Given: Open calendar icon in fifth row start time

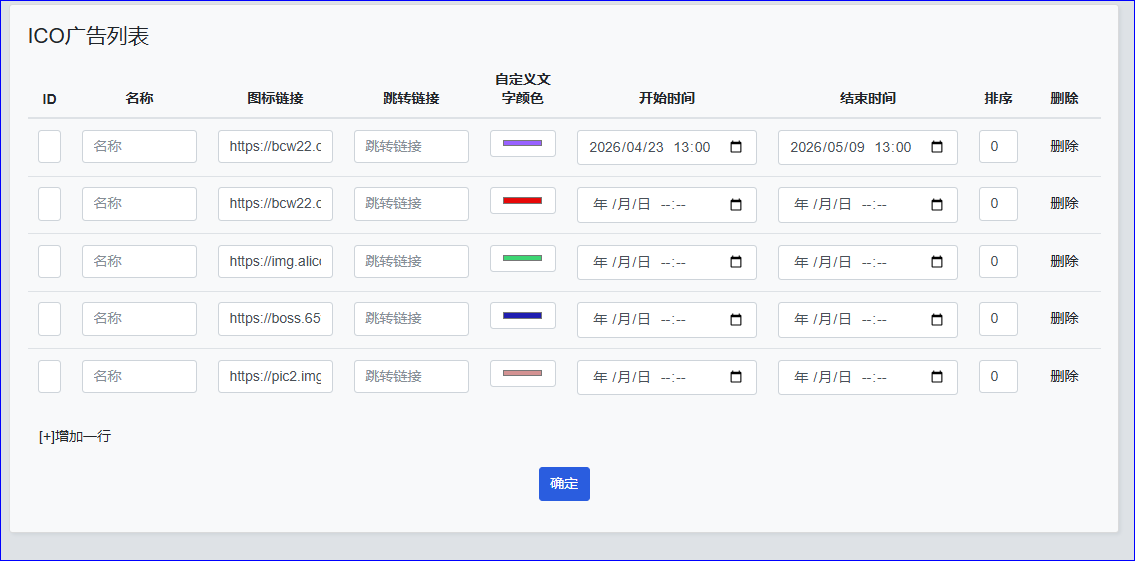Looking at the screenshot, I should (736, 377).
